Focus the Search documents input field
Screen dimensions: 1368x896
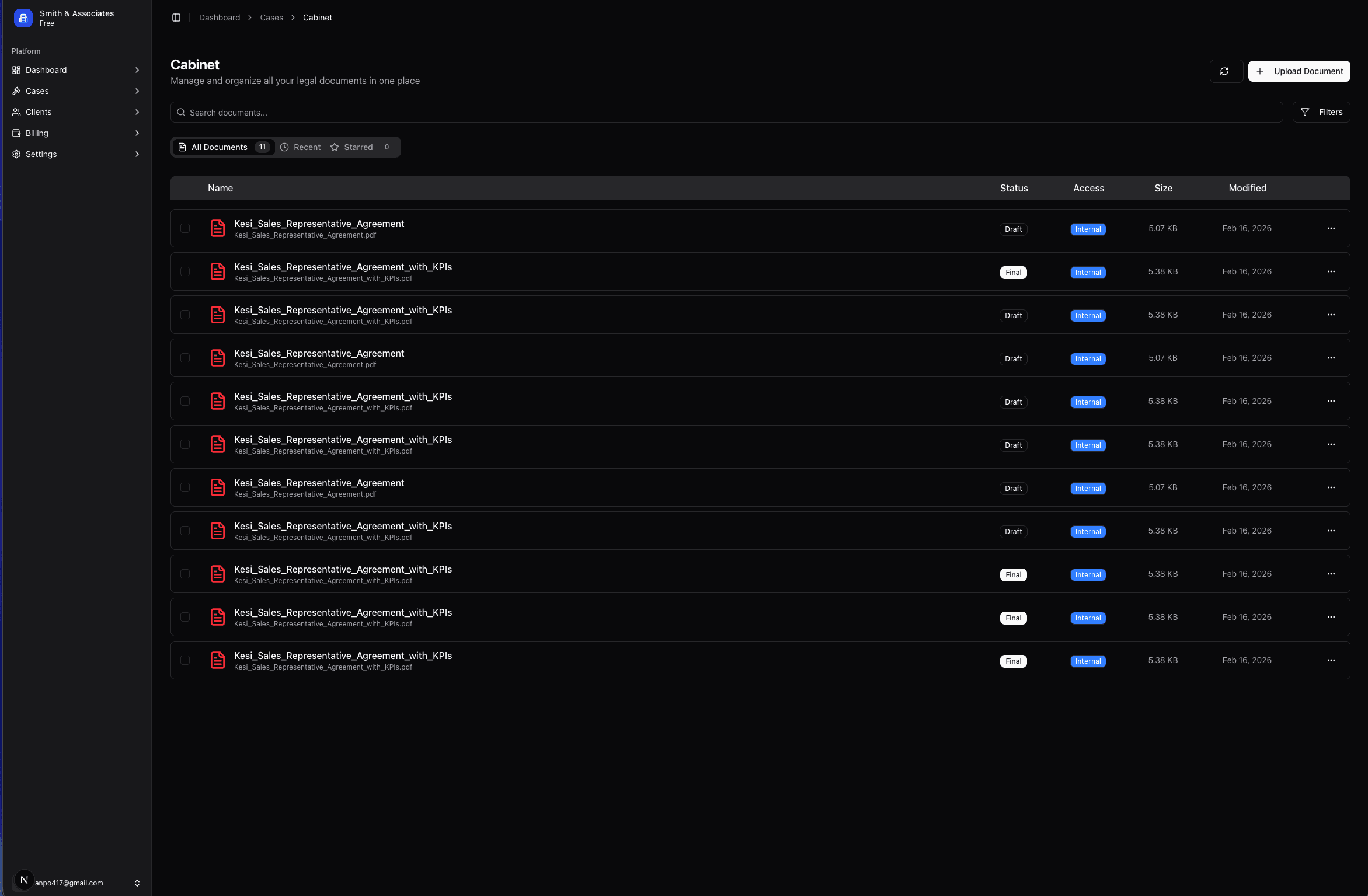[x=726, y=112]
